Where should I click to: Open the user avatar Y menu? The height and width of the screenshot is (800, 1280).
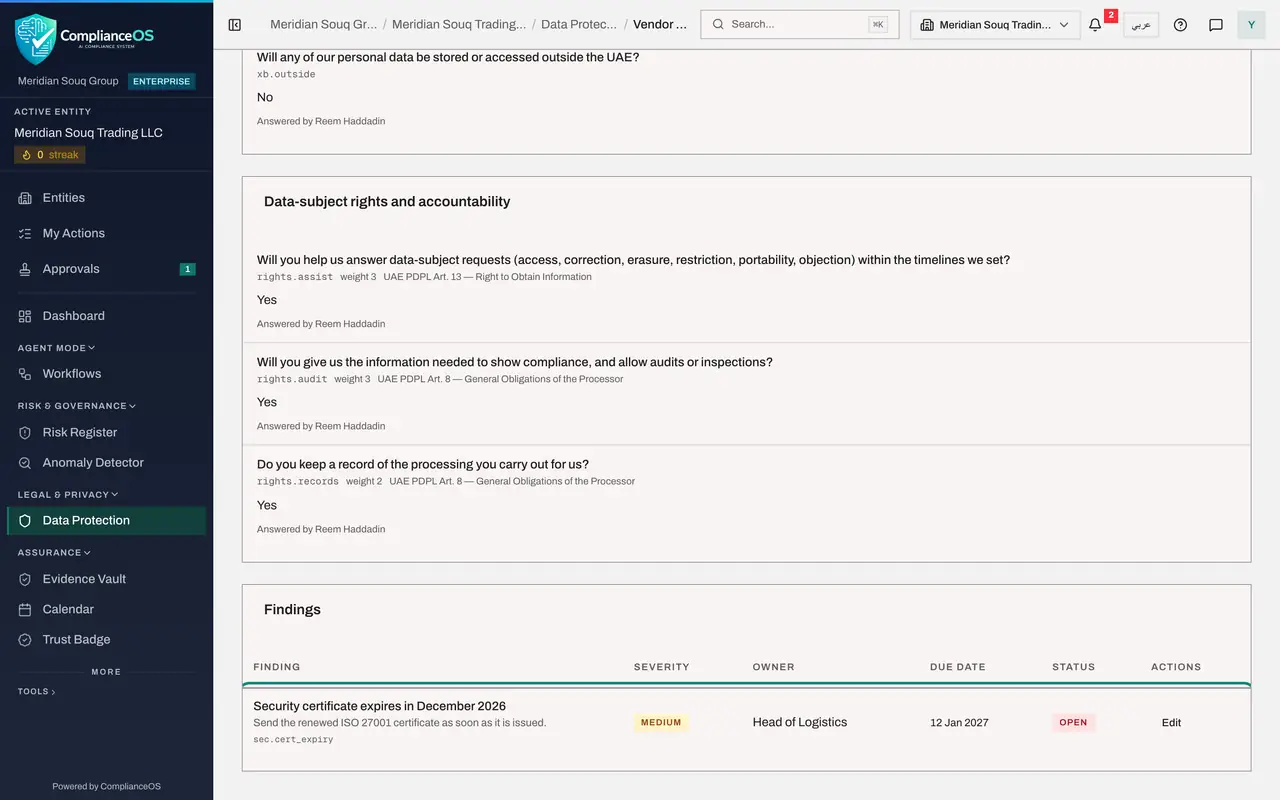pos(1252,25)
